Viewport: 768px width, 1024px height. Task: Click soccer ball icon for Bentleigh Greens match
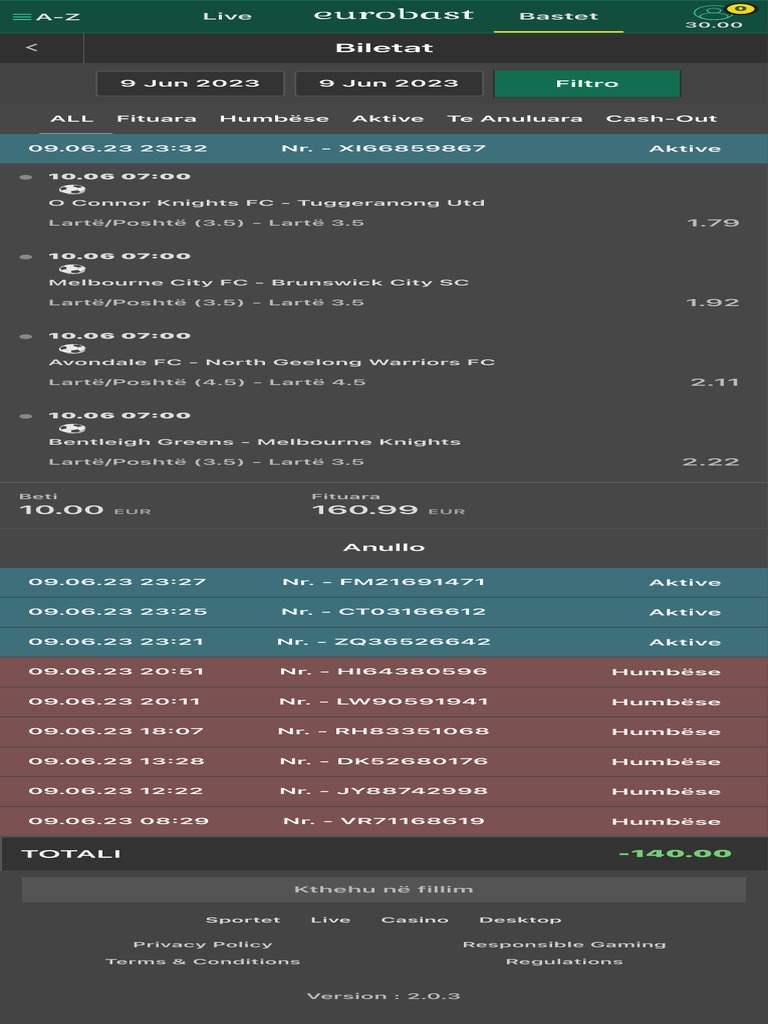[72, 429]
